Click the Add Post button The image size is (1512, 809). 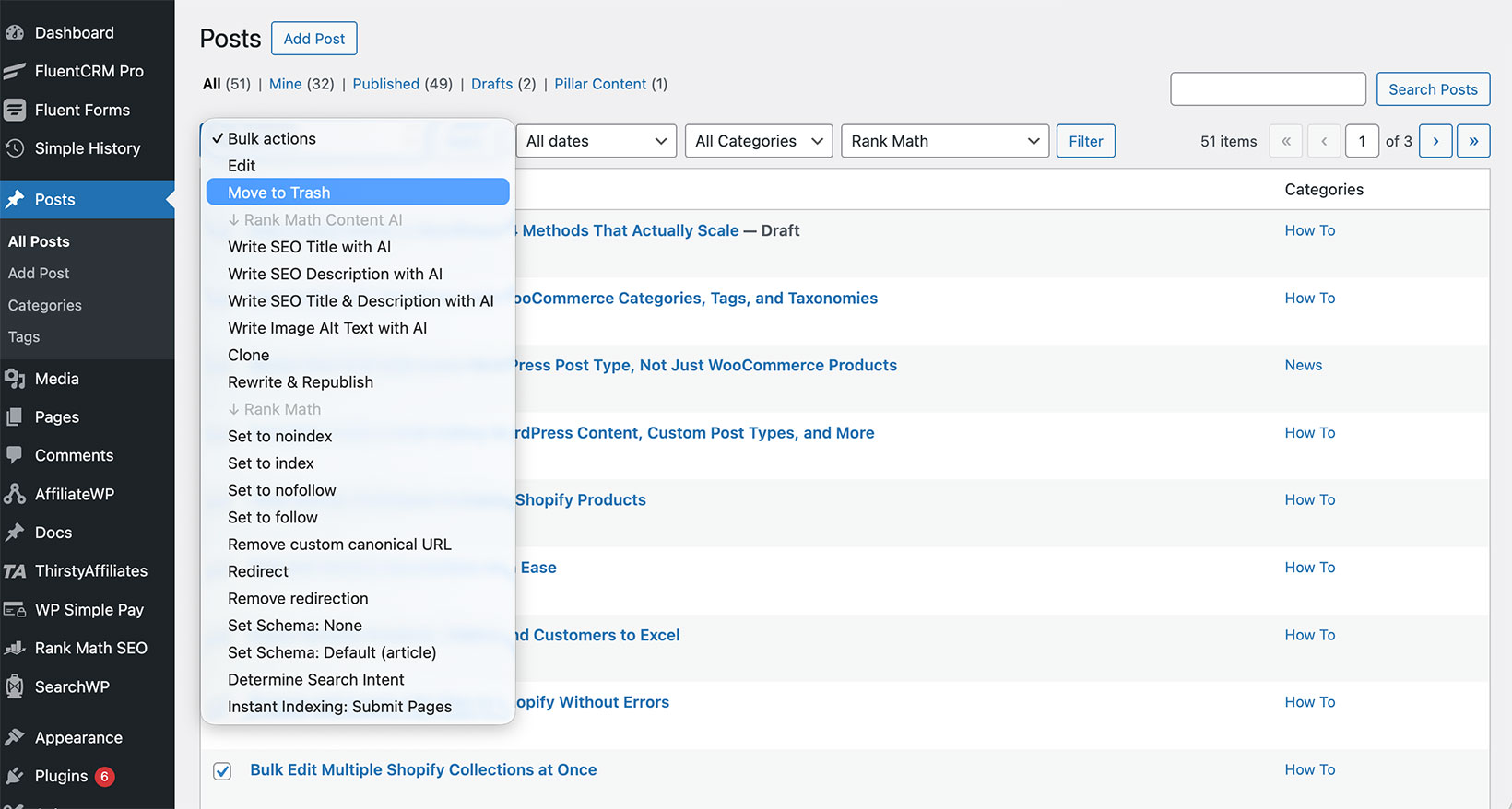pos(314,39)
